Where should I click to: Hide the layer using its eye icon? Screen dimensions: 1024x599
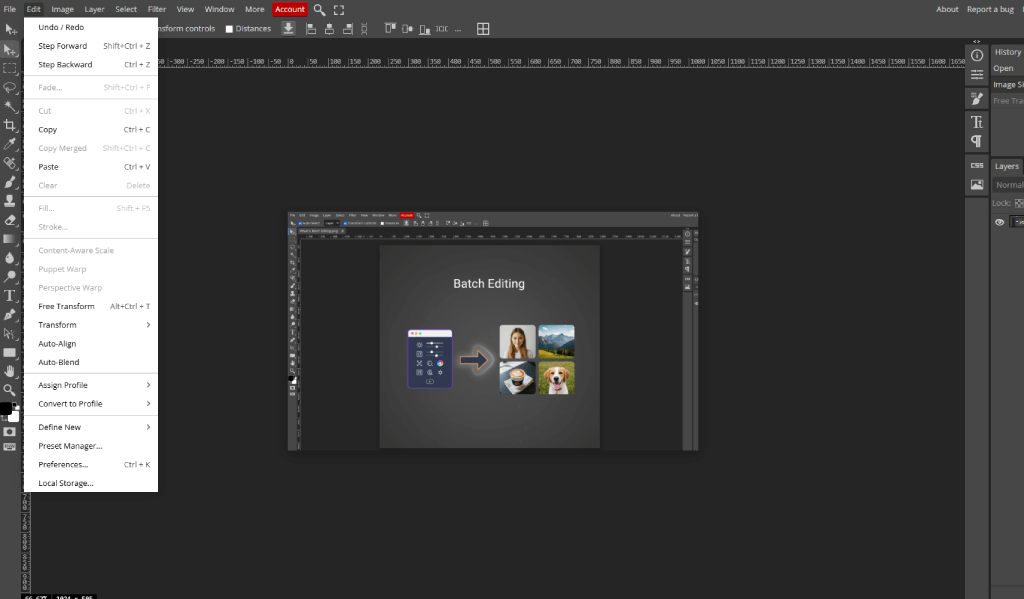coord(999,222)
